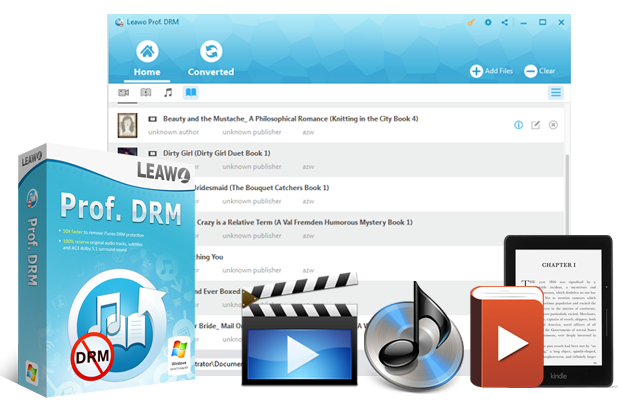Click book type icon beside Dirty Girl
The height and width of the screenshot is (415, 618).
click(x=153, y=153)
